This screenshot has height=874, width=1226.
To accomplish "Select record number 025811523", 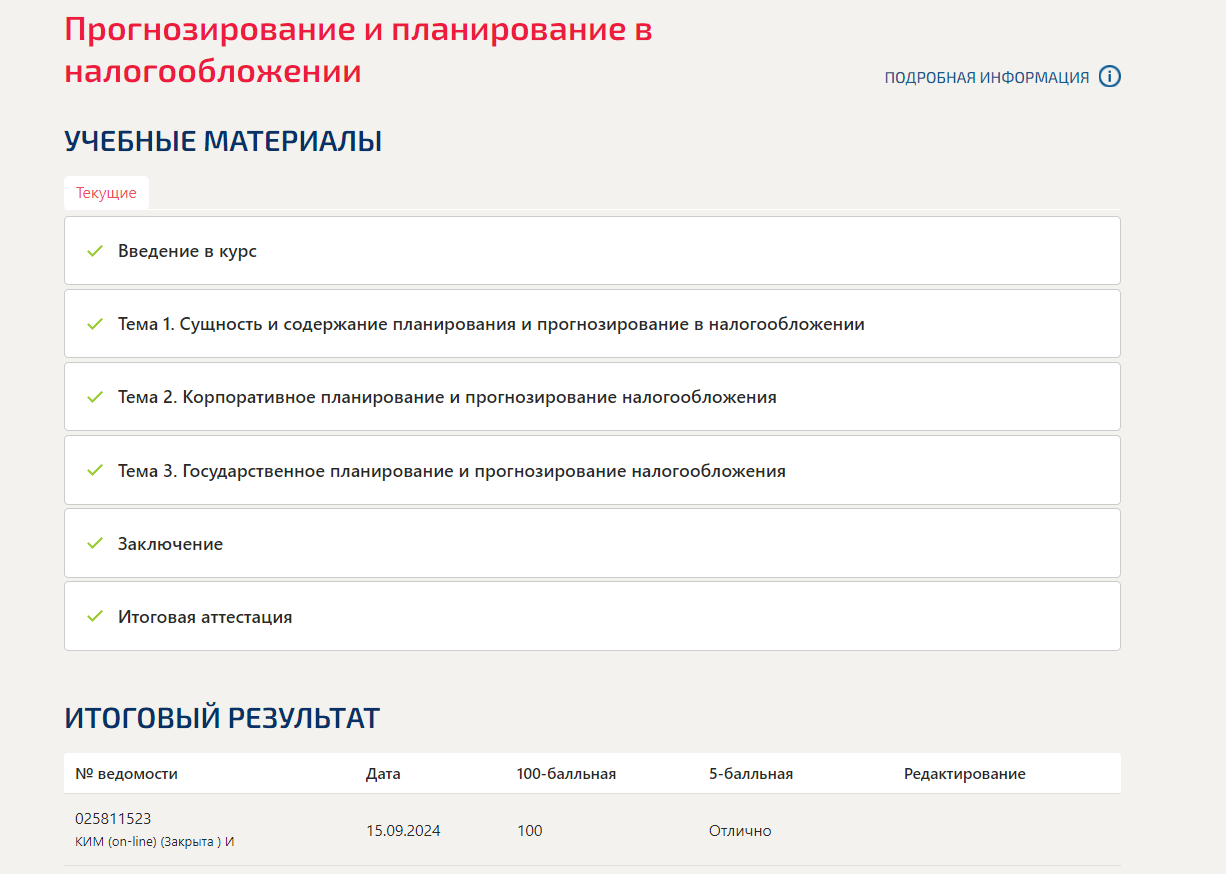I will [x=113, y=818].
